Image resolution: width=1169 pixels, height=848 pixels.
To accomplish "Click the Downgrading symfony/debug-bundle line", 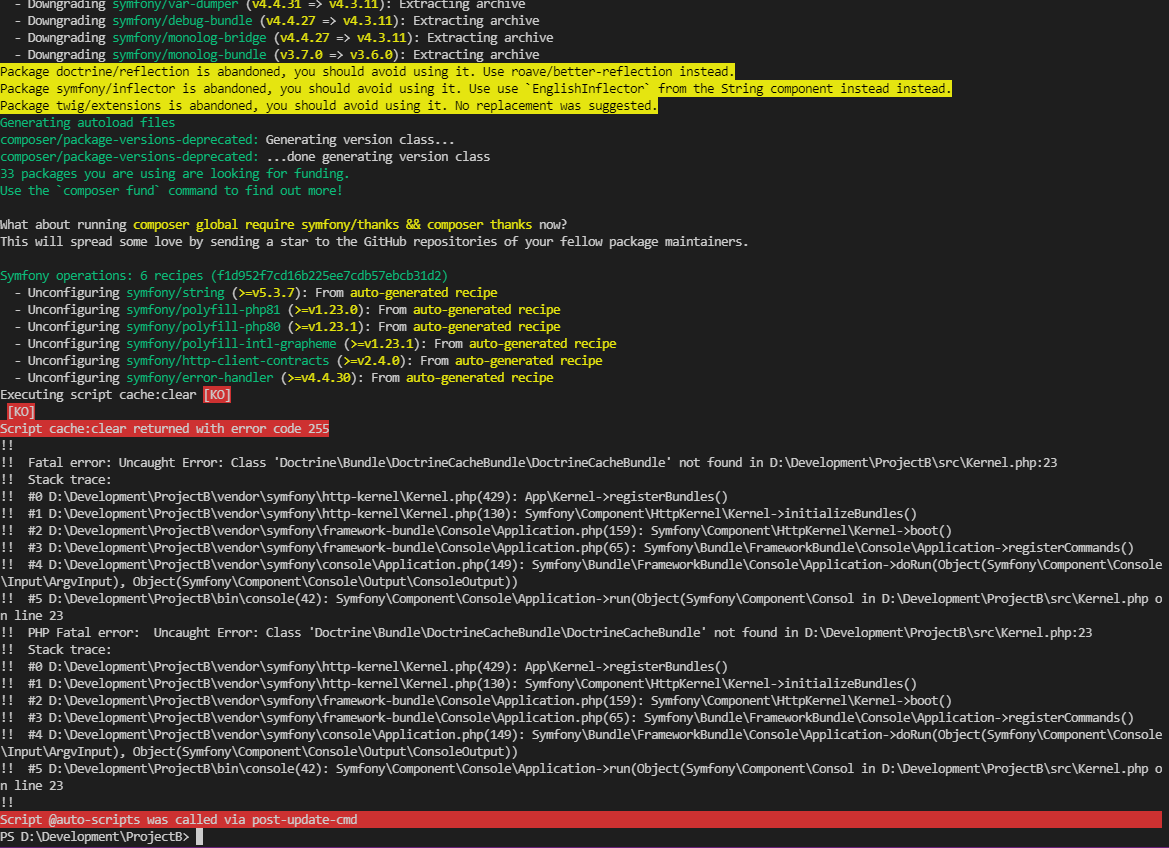I will point(277,21).
